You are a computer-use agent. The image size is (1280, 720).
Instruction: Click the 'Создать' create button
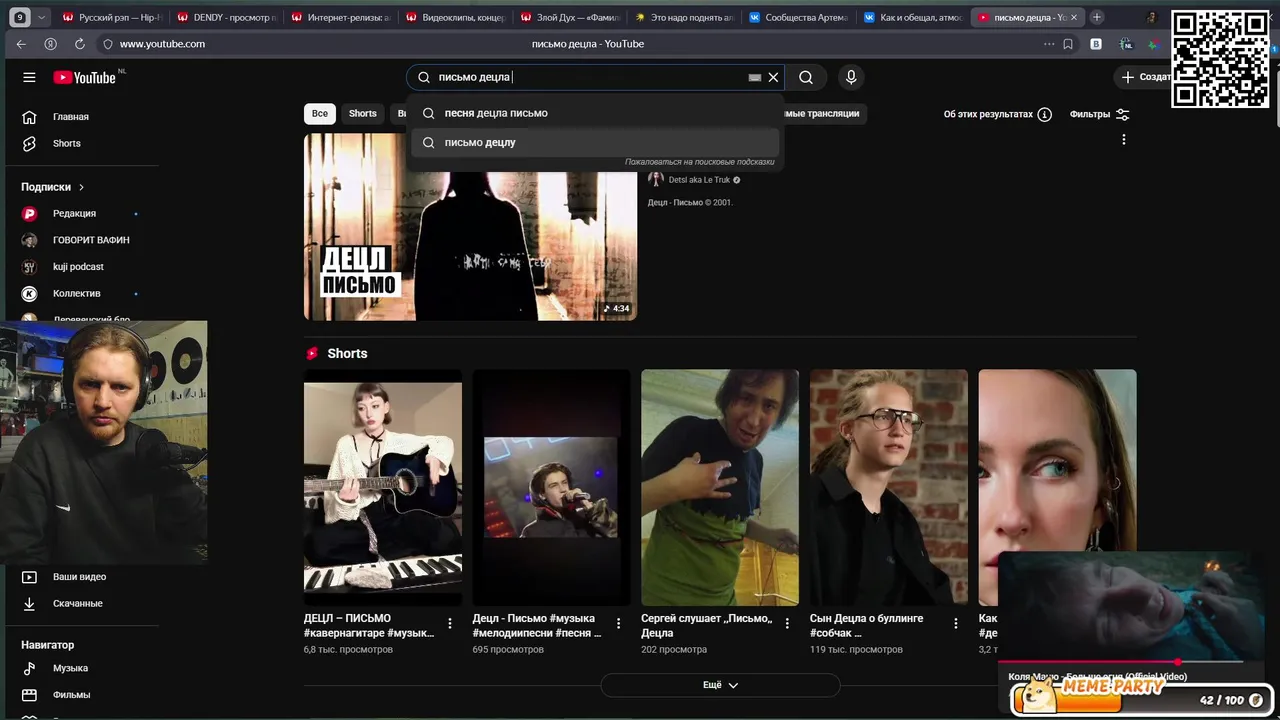click(x=1147, y=77)
